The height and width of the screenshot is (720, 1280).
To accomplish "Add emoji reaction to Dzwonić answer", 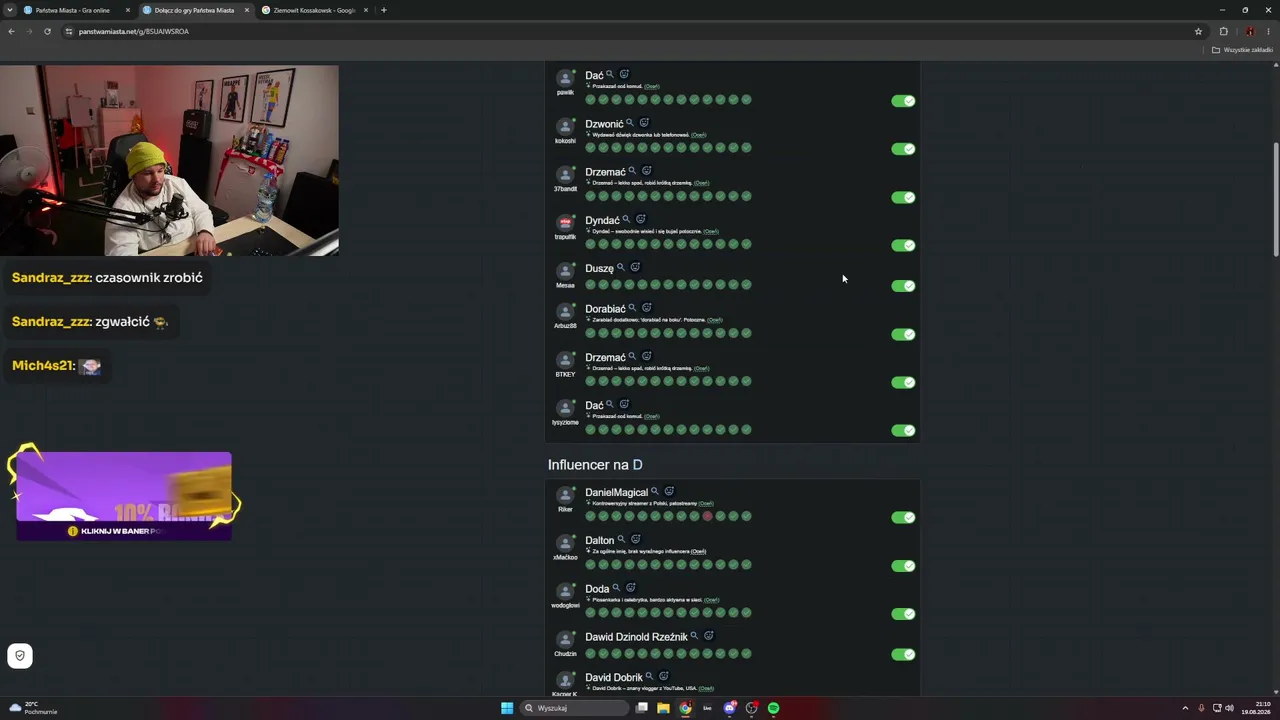I will pyautogui.click(x=644, y=123).
